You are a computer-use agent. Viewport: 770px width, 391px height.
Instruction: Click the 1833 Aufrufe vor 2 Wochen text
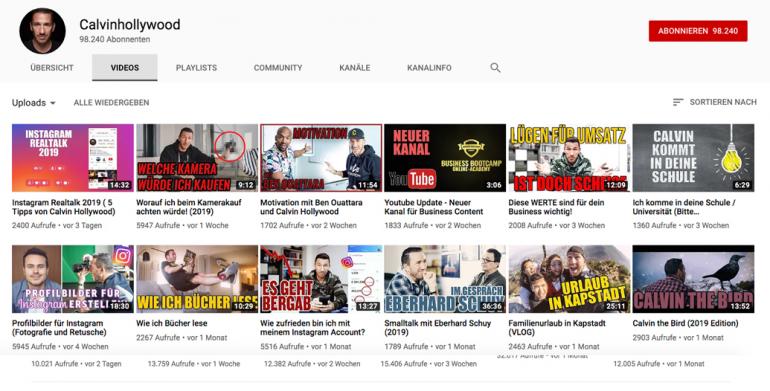click(433, 225)
